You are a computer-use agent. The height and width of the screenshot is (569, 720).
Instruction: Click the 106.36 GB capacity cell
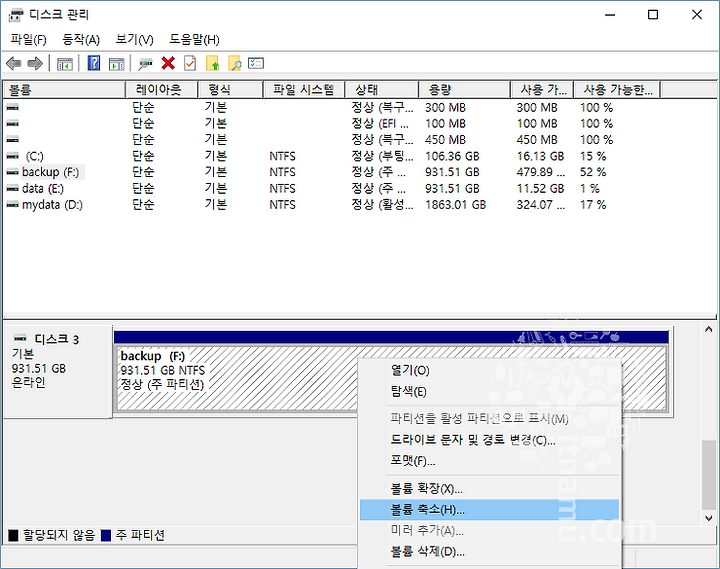pos(452,157)
